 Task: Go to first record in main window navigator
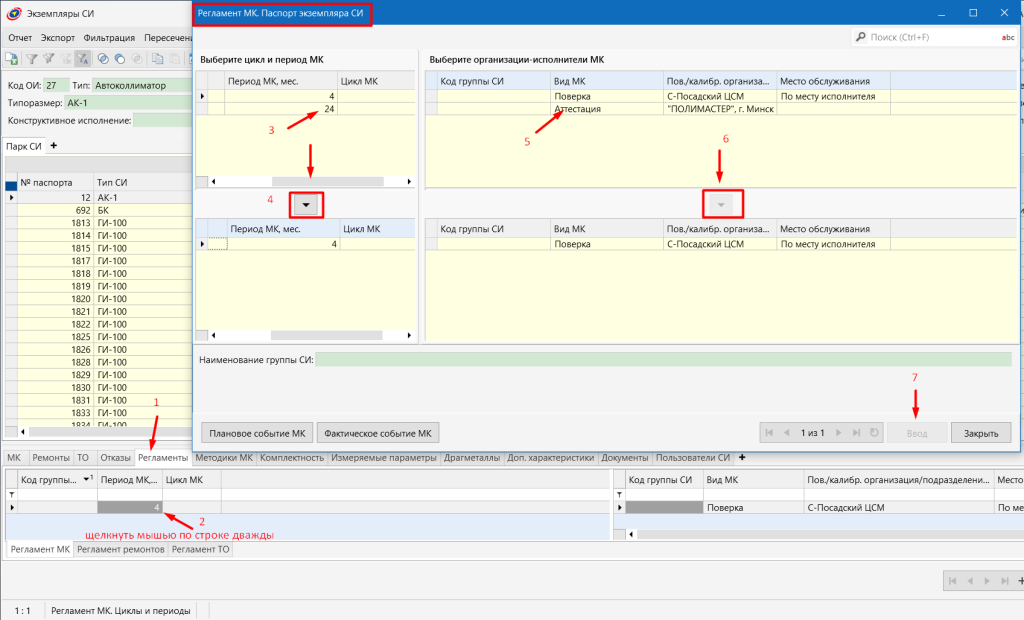(952, 581)
